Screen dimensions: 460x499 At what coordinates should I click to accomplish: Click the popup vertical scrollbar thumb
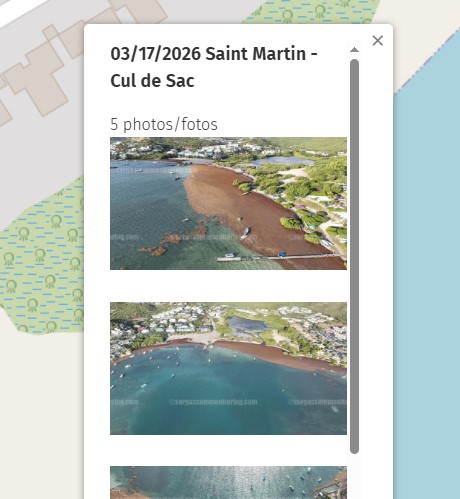click(x=354, y=256)
